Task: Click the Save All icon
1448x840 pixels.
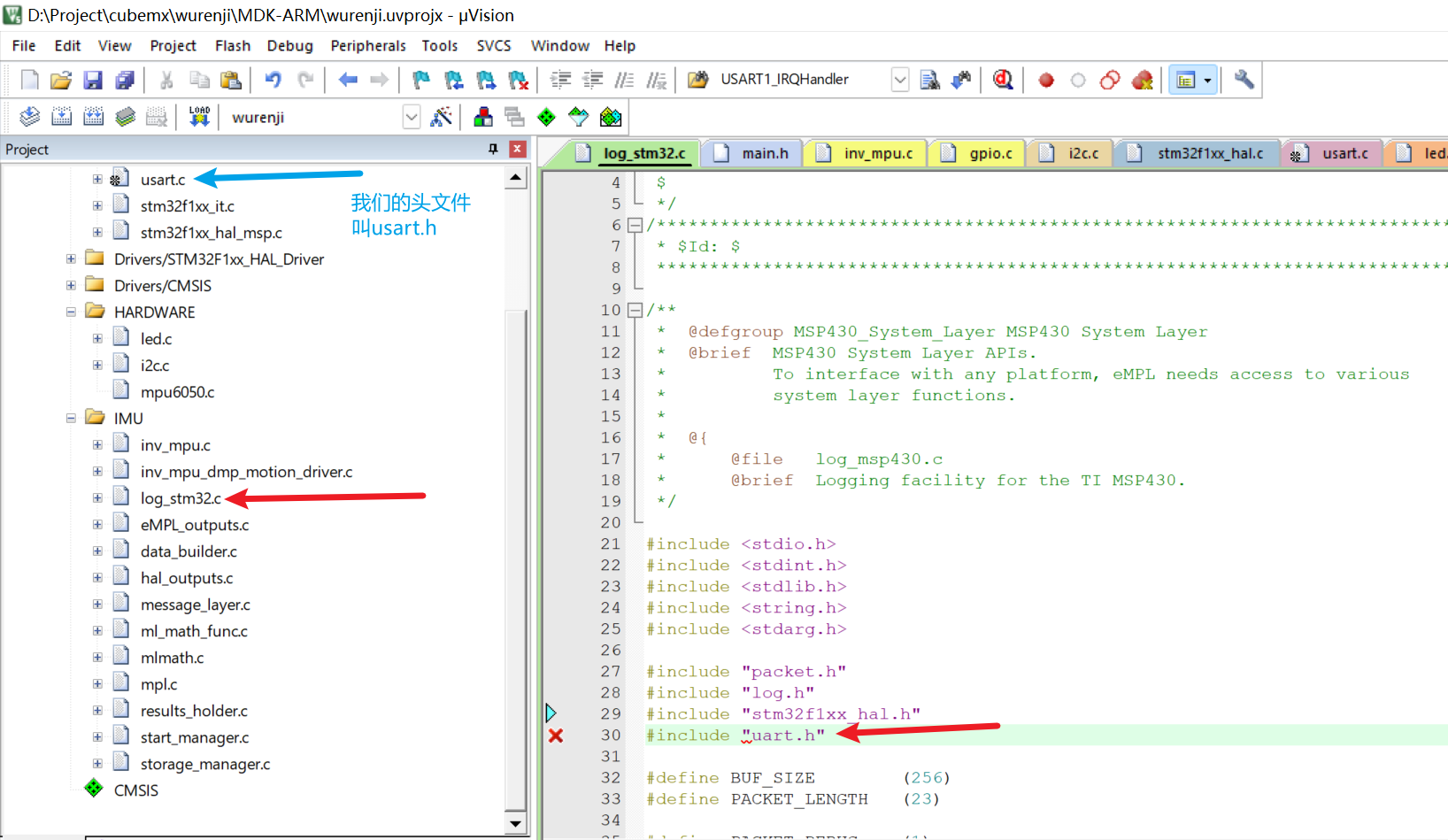Action: 125,80
